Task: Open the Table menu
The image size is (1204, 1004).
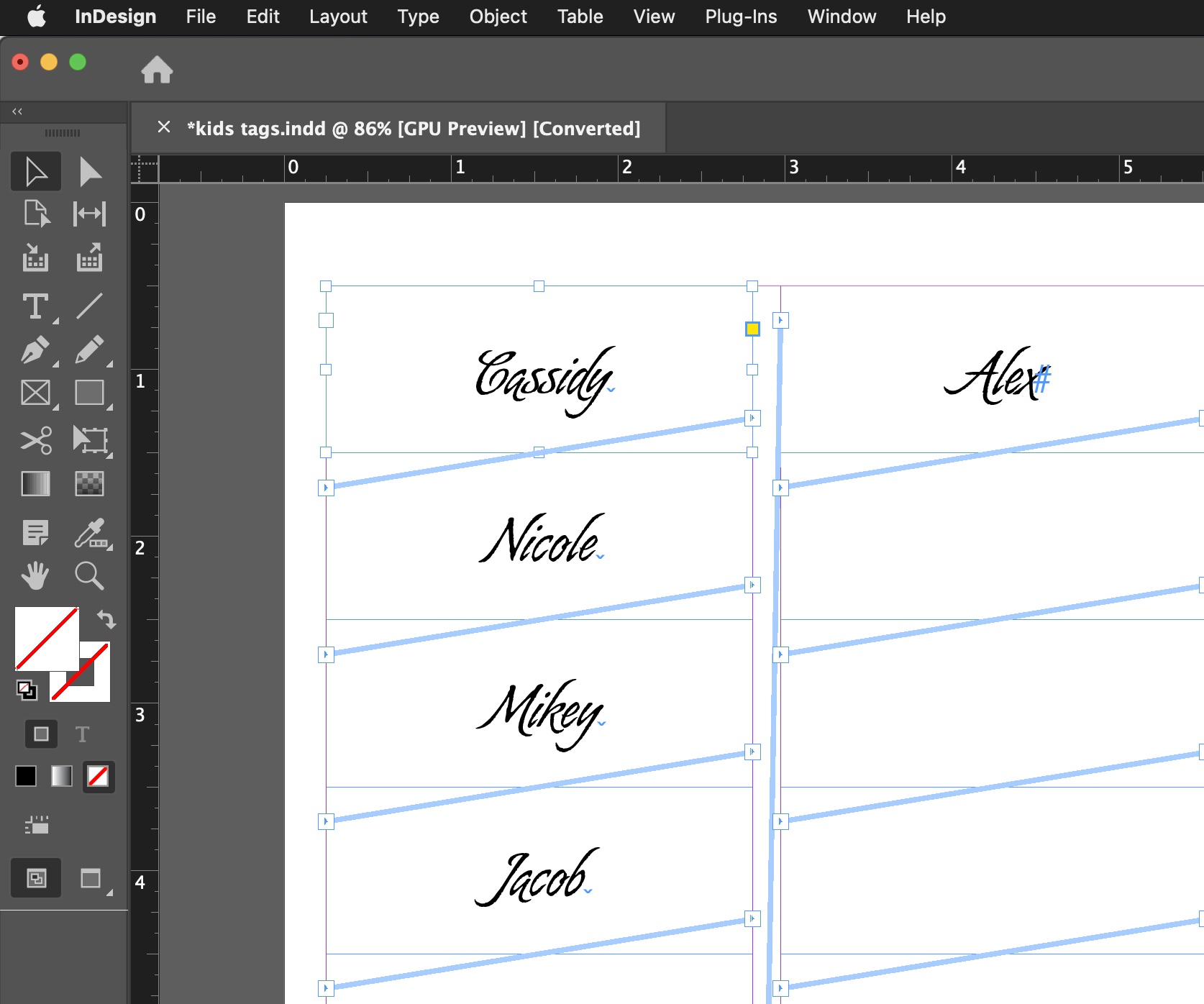Action: point(580,17)
